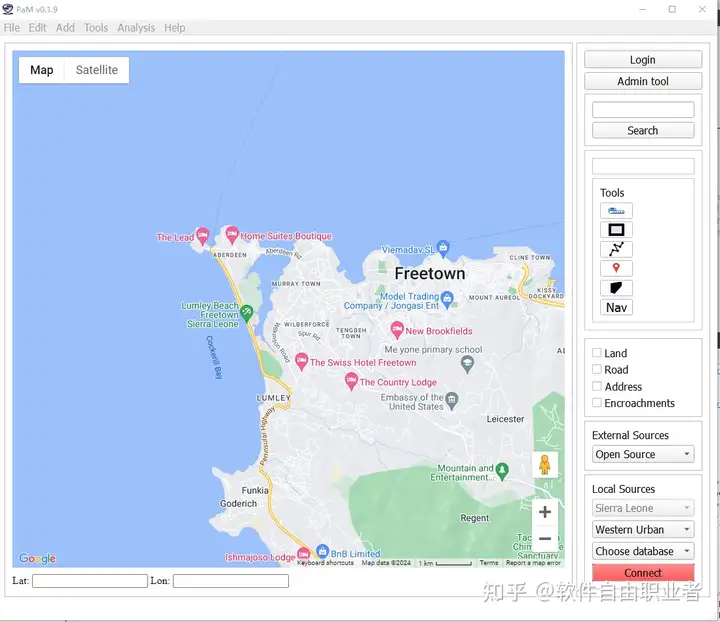Click the Google logo on map
720x622 pixels.
coord(37,558)
